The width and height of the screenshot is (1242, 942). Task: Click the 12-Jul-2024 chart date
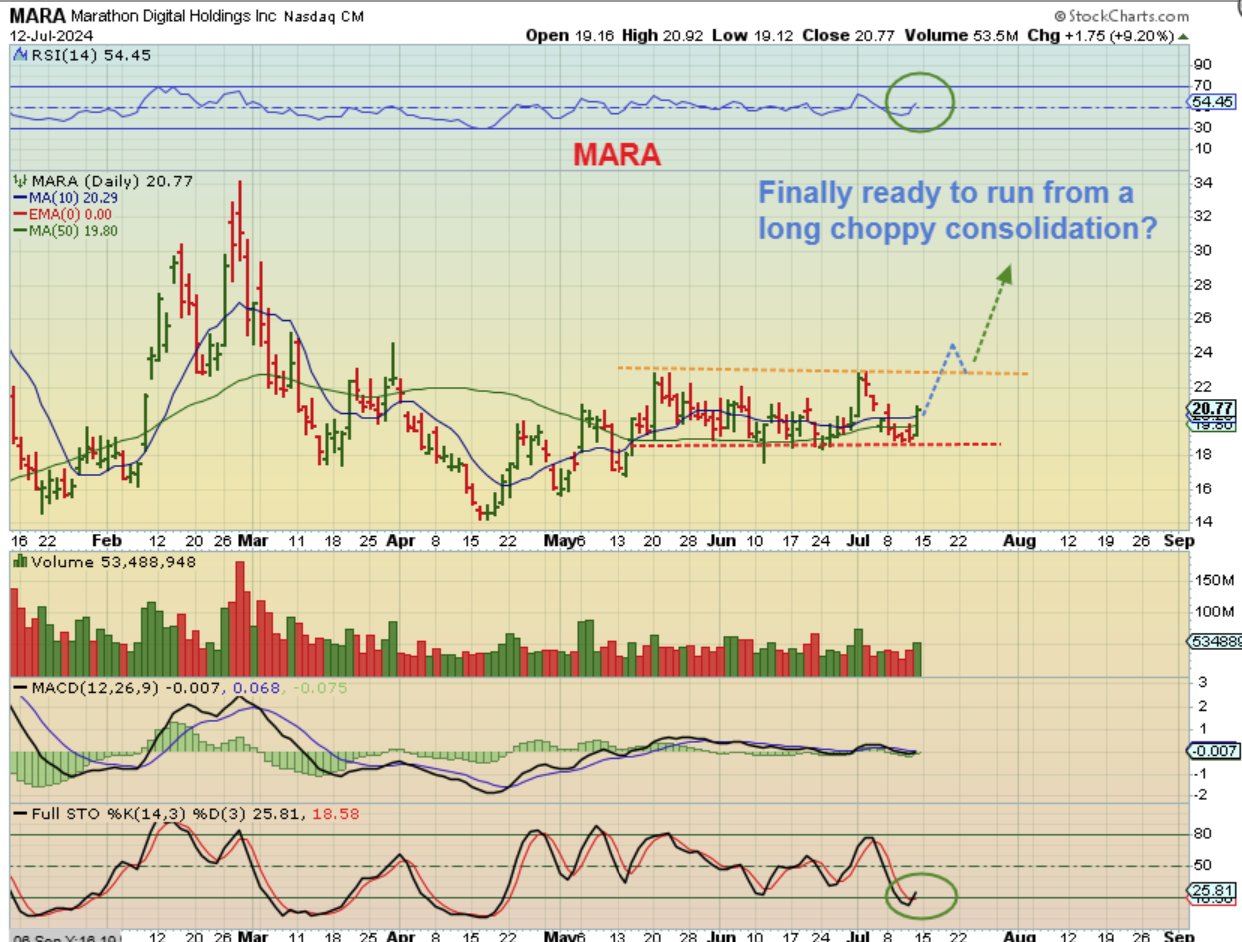click(51, 35)
